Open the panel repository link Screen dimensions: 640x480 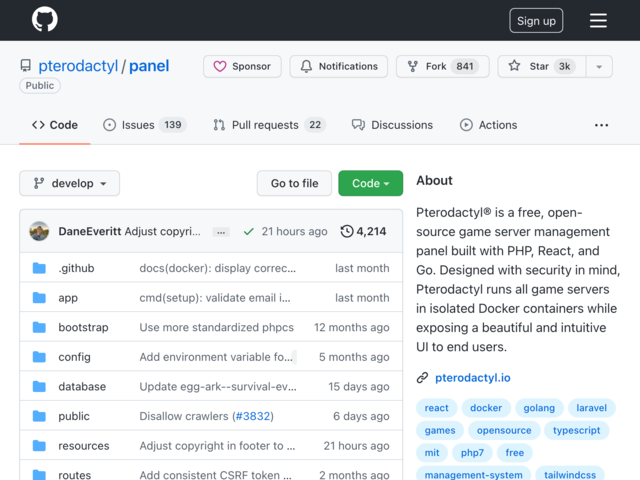(149, 66)
